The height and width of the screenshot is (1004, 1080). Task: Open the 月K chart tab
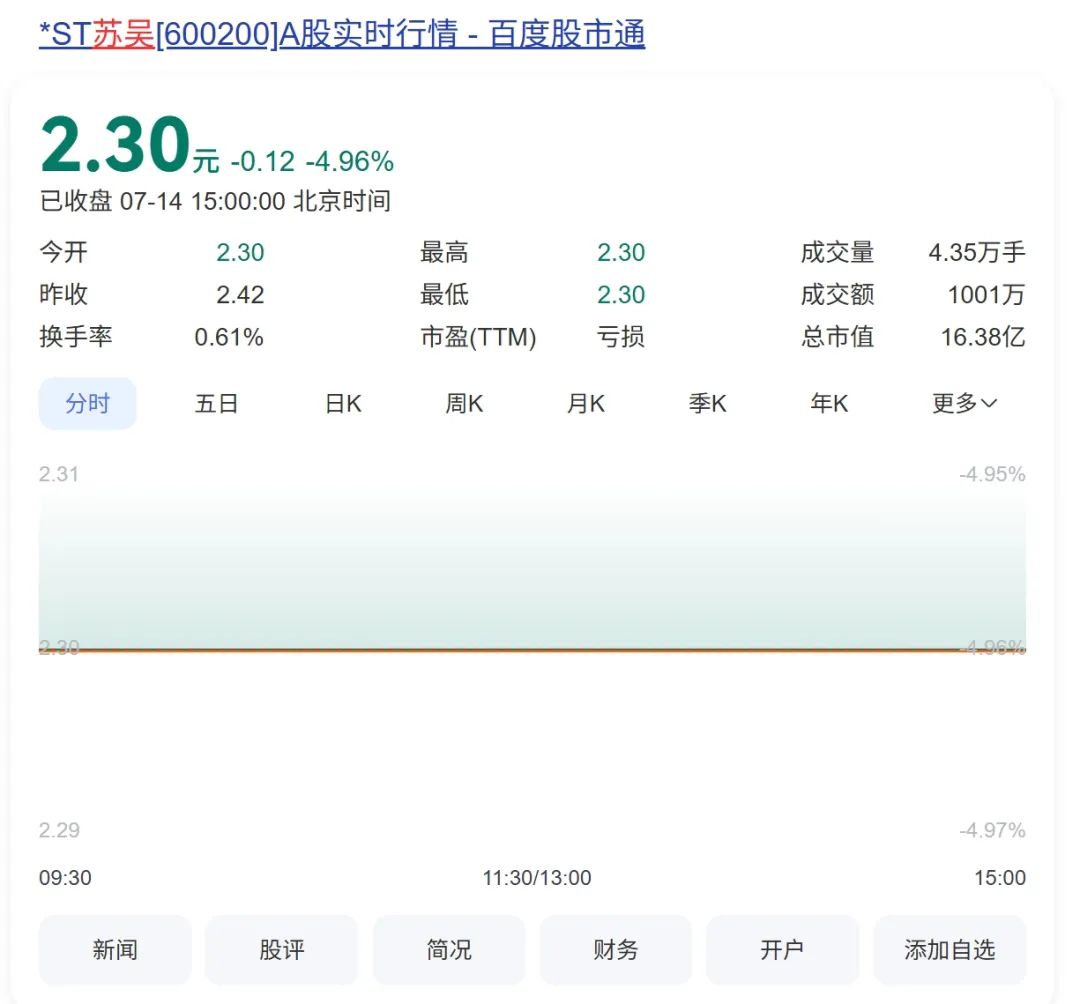pyautogui.click(x=586, y=404)
